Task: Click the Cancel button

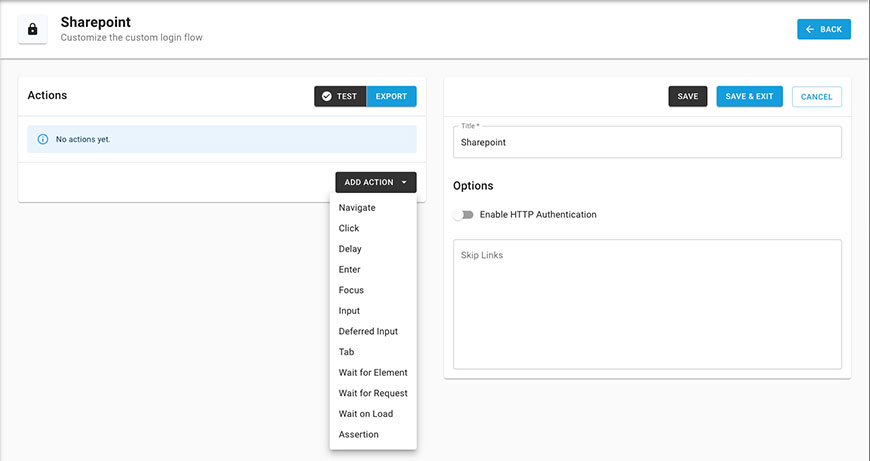Action: pyautogui.click(x=816, y=96)
